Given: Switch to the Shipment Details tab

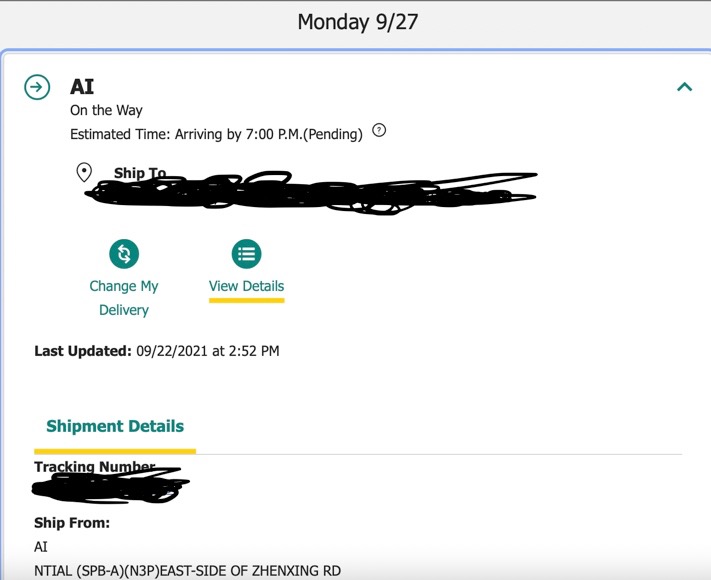Looking at the screenshot, I should [115, 426].
